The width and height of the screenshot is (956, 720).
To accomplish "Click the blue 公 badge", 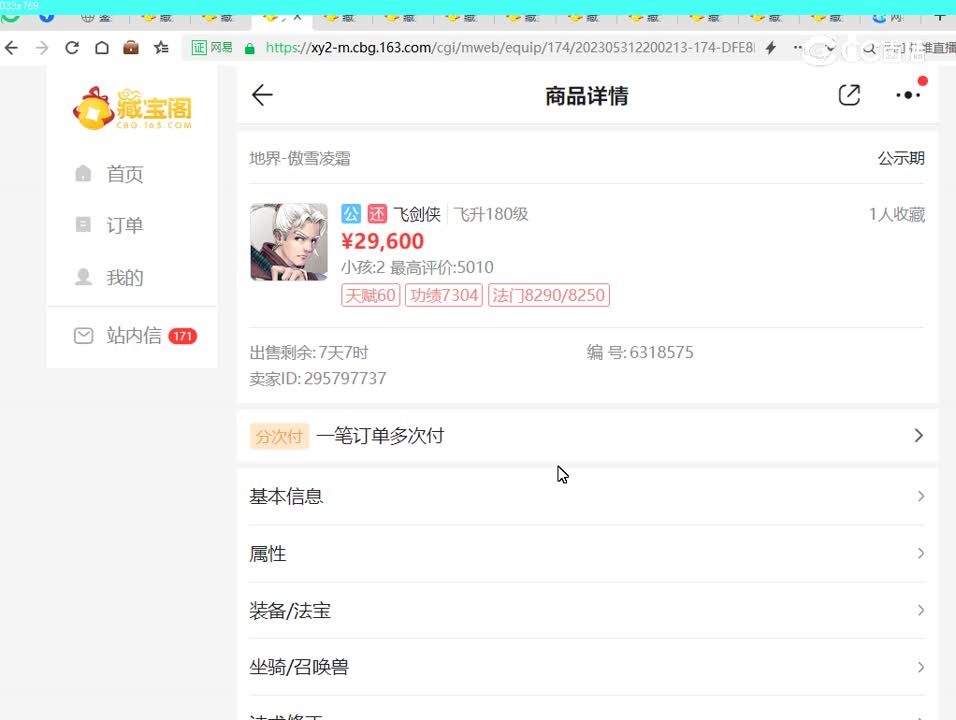I will pos(351,214).
